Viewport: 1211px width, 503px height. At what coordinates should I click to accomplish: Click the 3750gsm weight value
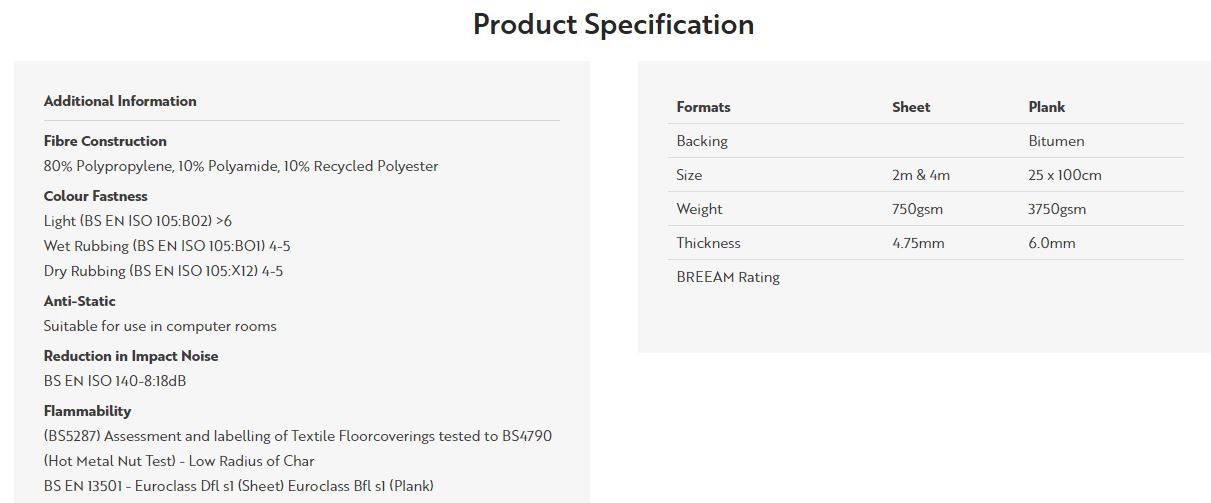click(1057, 209)
